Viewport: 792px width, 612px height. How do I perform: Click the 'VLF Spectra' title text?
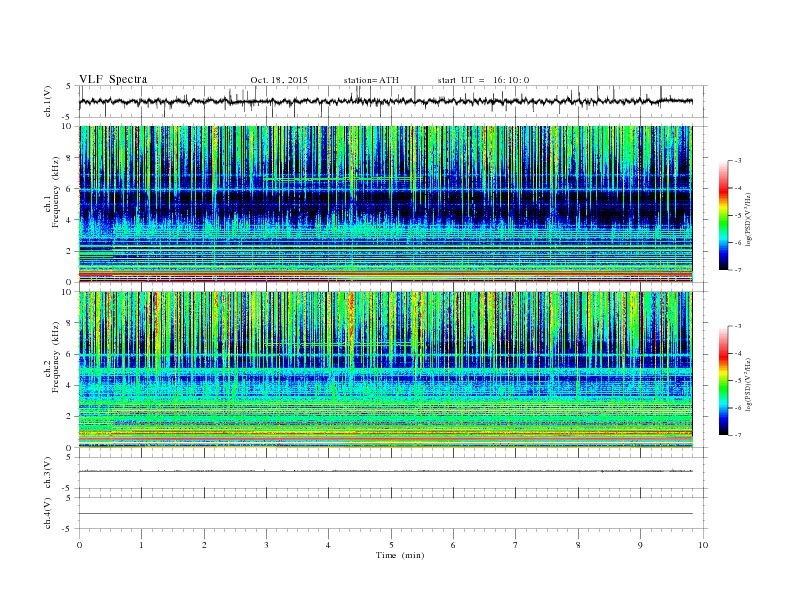pos(113,79)
